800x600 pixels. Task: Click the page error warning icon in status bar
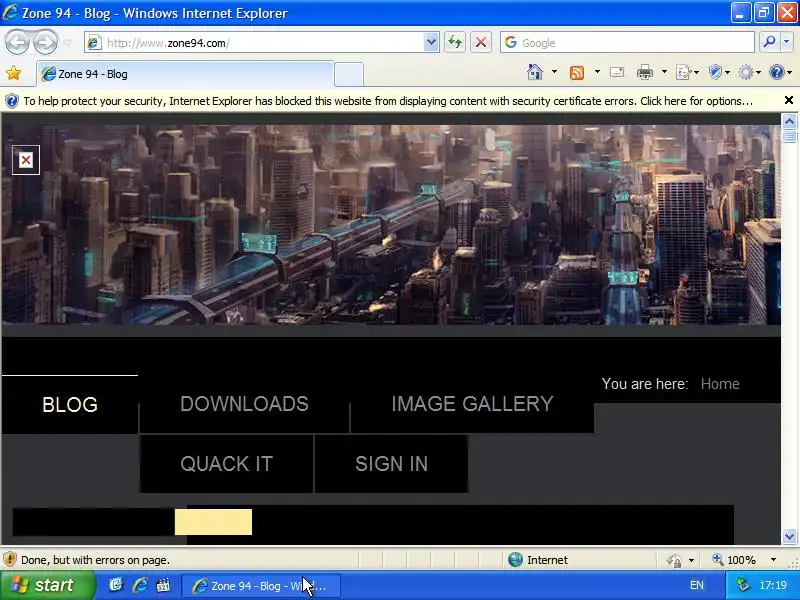[10, 560]
